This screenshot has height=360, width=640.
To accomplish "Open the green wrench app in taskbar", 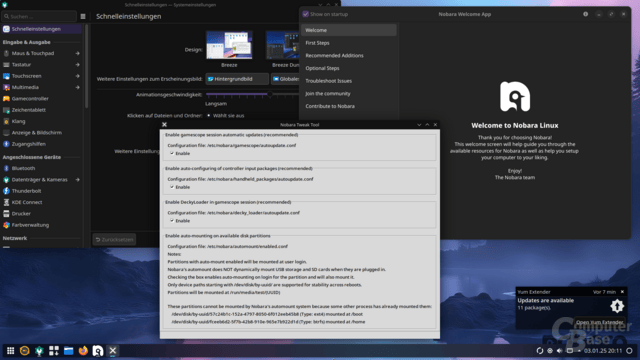I will [x=39, y=351].
